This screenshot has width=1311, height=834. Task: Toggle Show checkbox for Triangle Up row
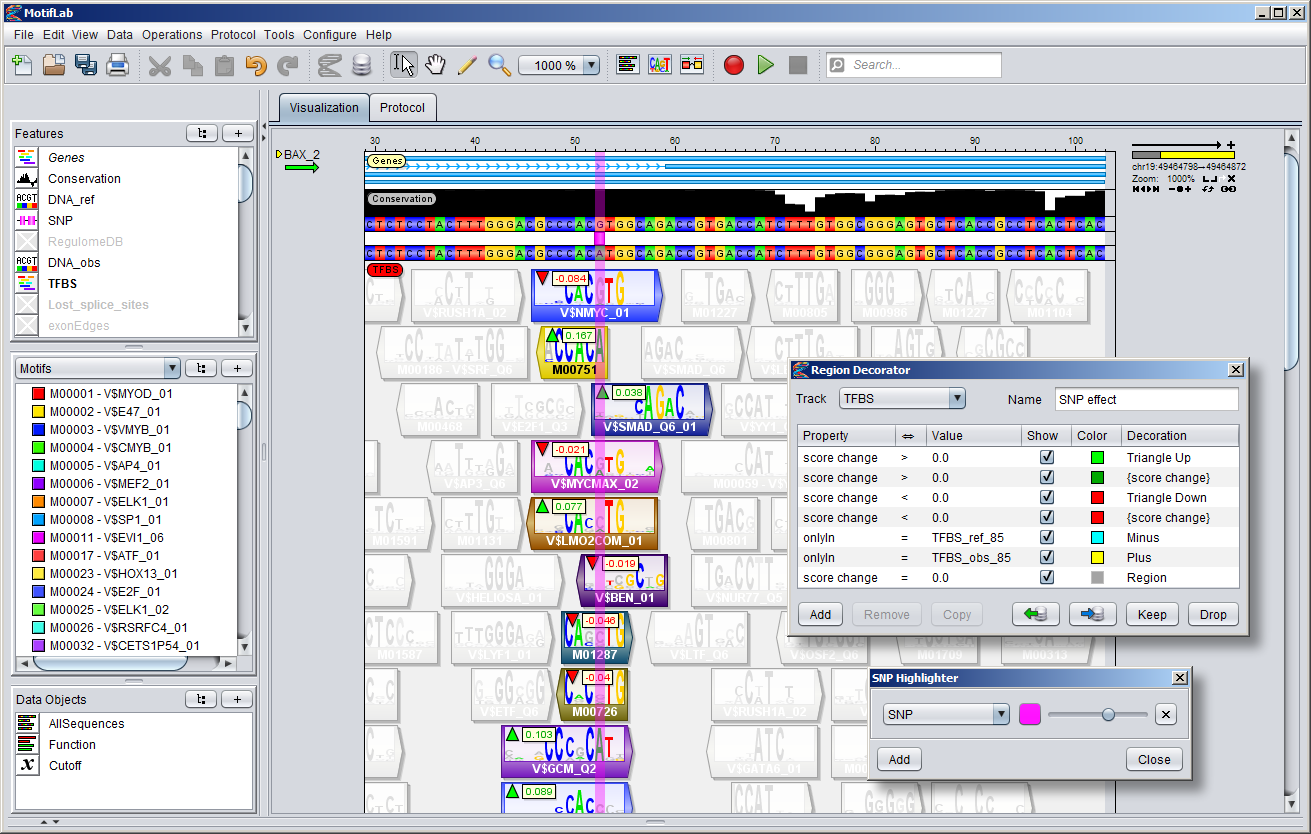tap(1046, 457)
